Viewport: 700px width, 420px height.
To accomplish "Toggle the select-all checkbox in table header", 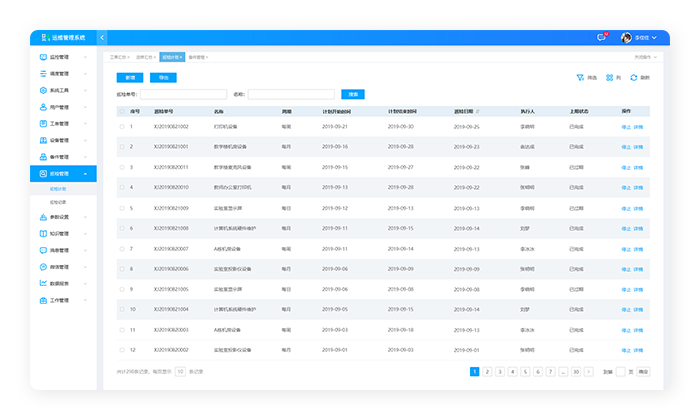I will point(122,111).
